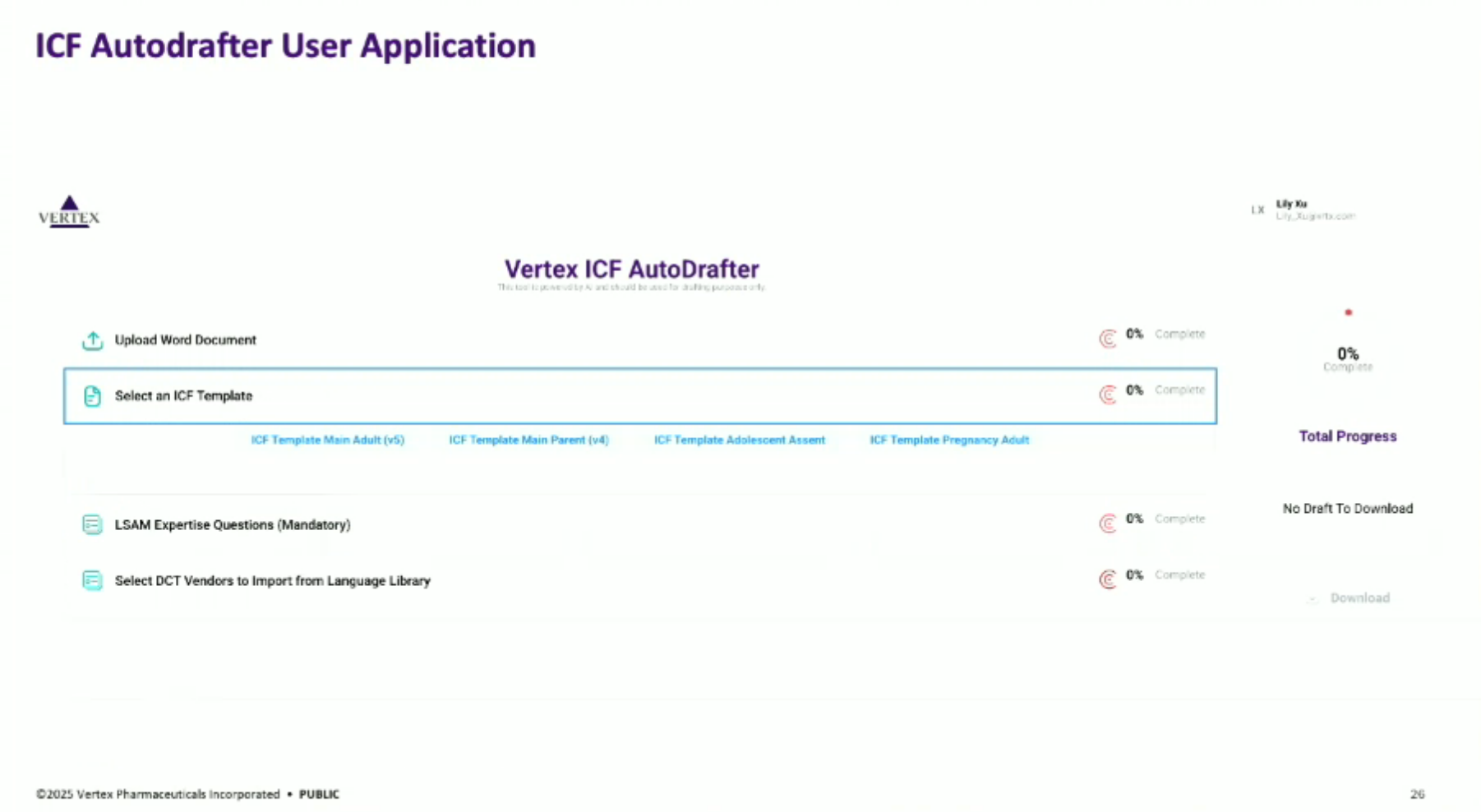The width and height of the screenshot is (1481, 812).
Task: Click the document icon for Select an ICF Template
Action: click(x=93, y=396)
